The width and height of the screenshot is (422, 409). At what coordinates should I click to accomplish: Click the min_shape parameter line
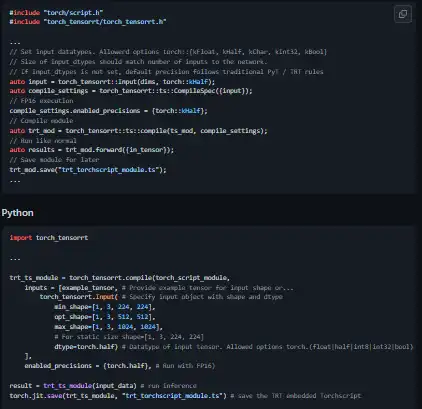[105, 307]
